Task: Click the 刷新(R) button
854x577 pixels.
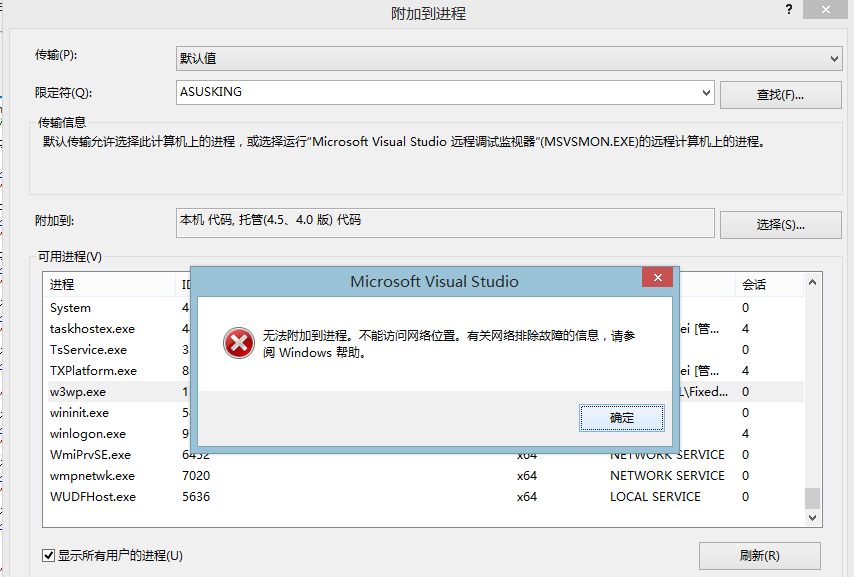Action: click(x=759, y=556)
